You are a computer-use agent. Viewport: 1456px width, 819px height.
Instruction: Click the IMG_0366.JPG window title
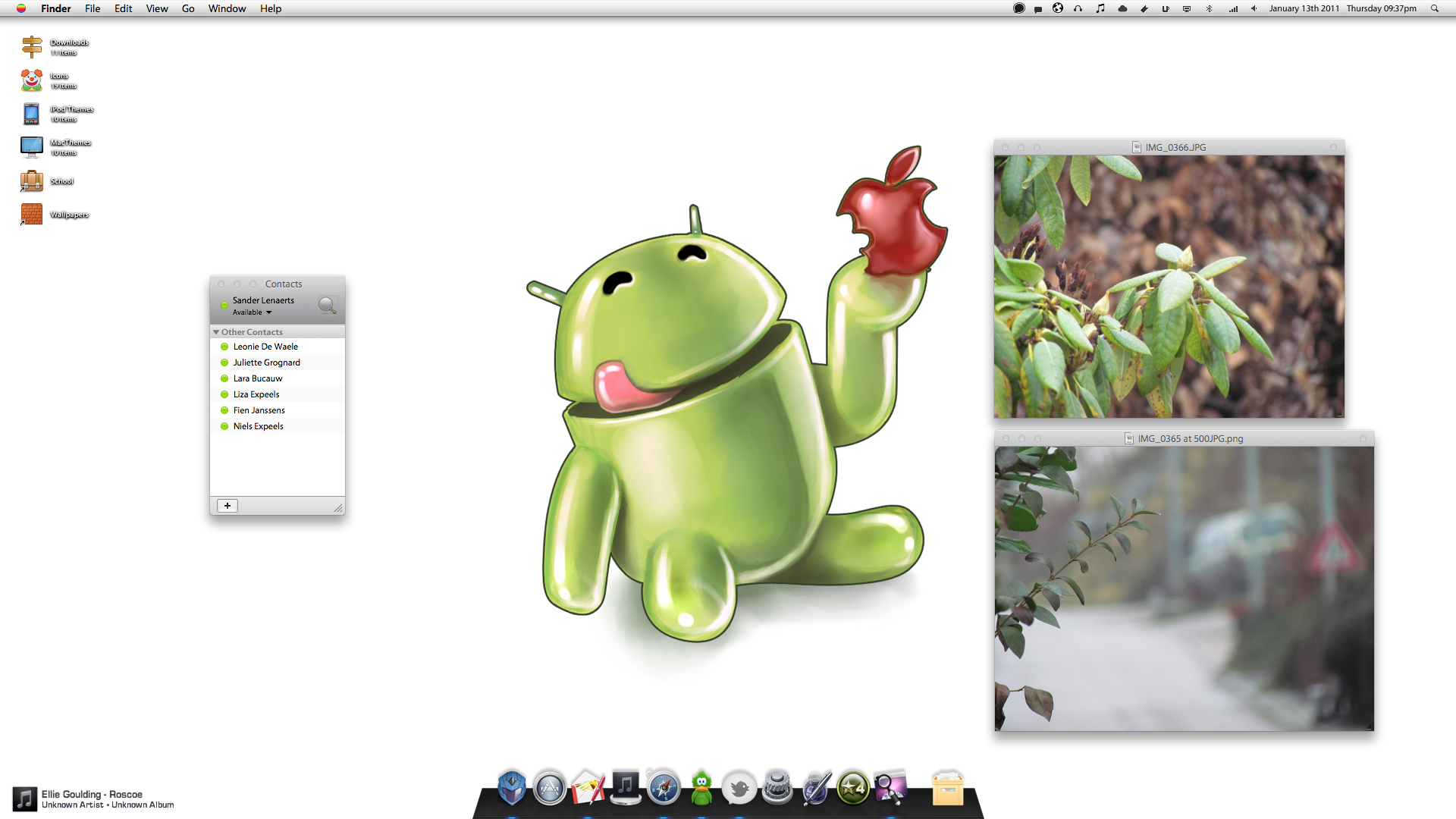[1175, 147]
